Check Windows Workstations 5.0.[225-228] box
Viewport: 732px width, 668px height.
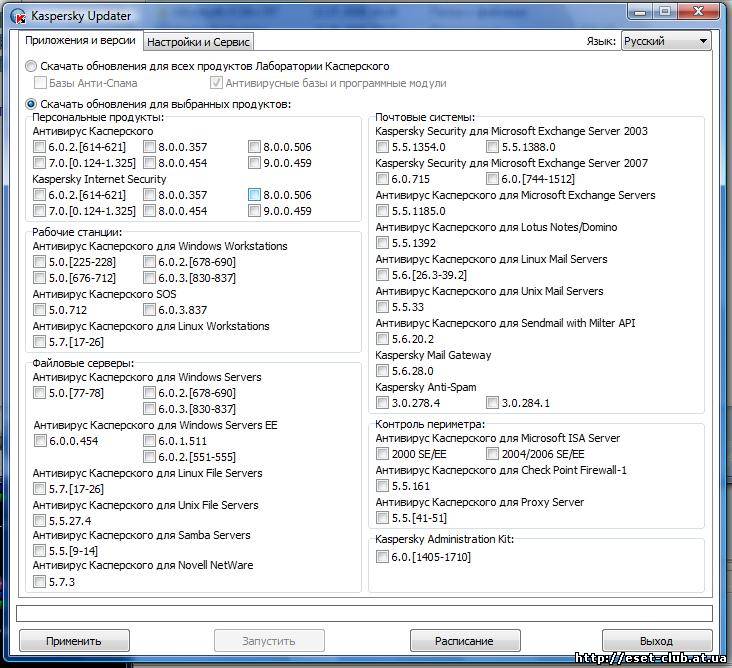(39, 261)
